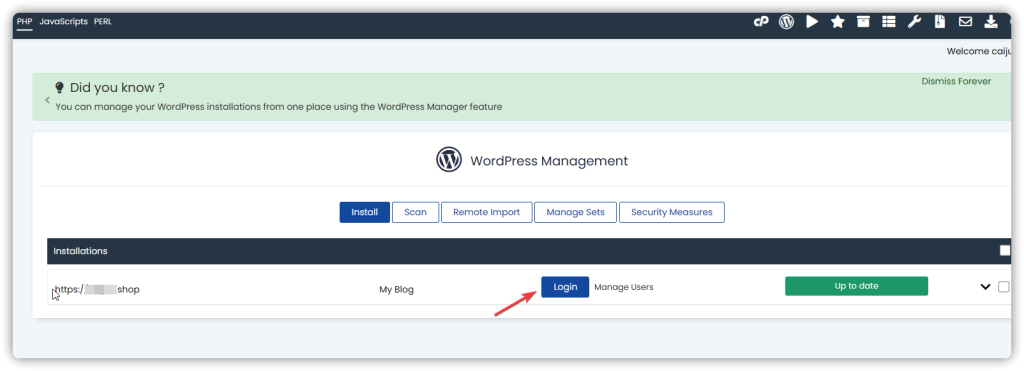Screen dimensions: 1024x371
Task: Click the Login button for My Blog
Action: pyautogui.click(x=565, y=287)
